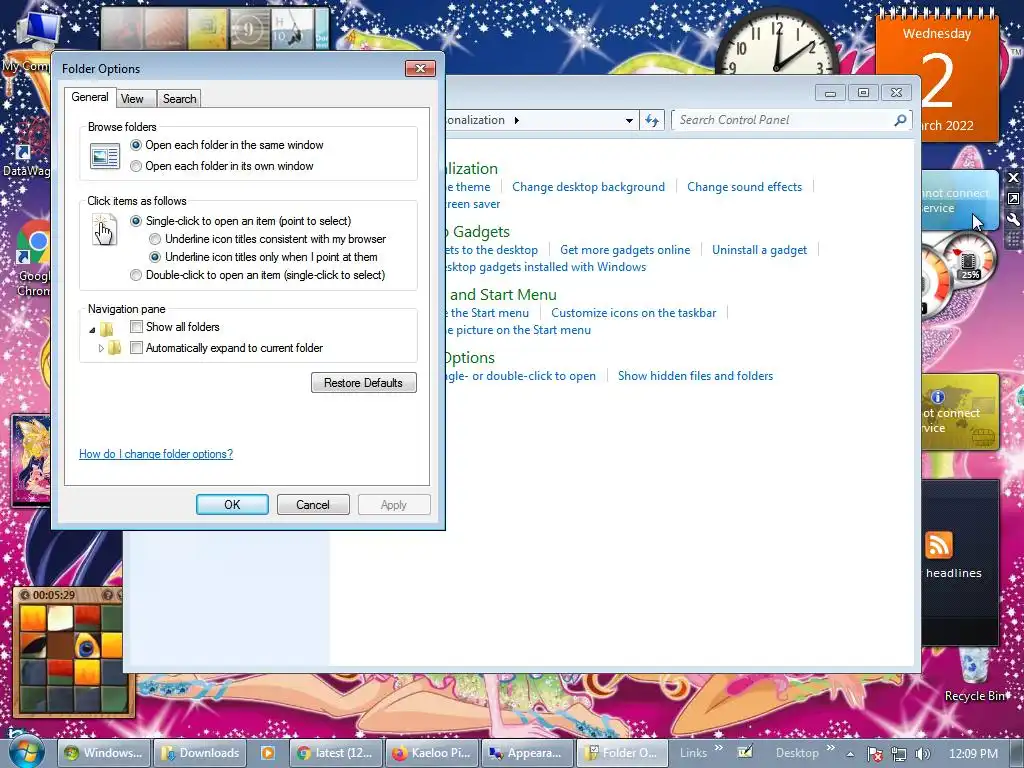Open 'How do I change folder options?' help link
Screen dimensions: 1024x768
156,454
